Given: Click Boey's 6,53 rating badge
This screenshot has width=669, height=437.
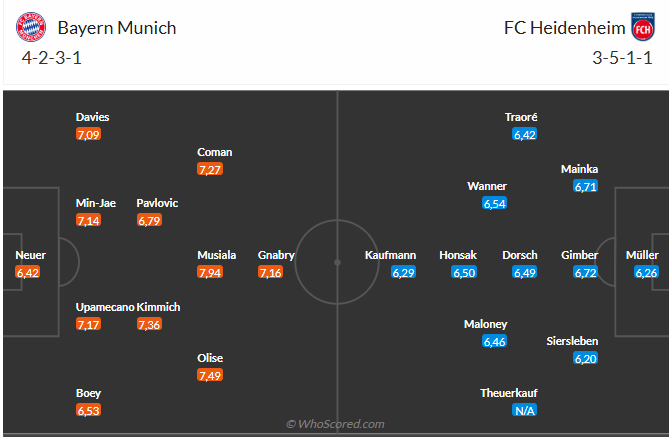Looking at the screenshot, I should click(89, 410).
